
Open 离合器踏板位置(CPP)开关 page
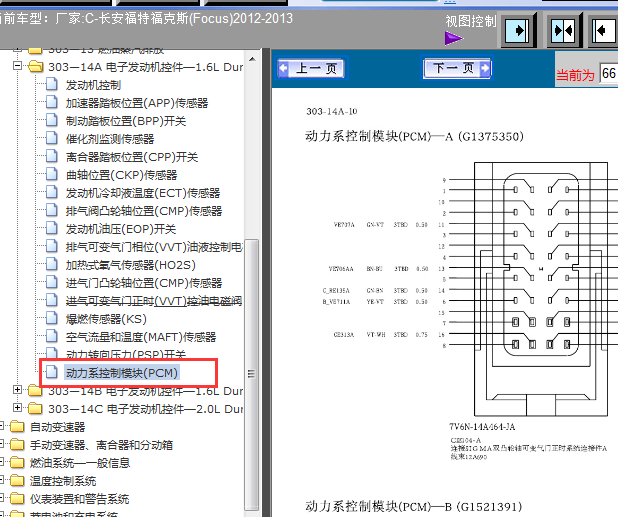132,157
